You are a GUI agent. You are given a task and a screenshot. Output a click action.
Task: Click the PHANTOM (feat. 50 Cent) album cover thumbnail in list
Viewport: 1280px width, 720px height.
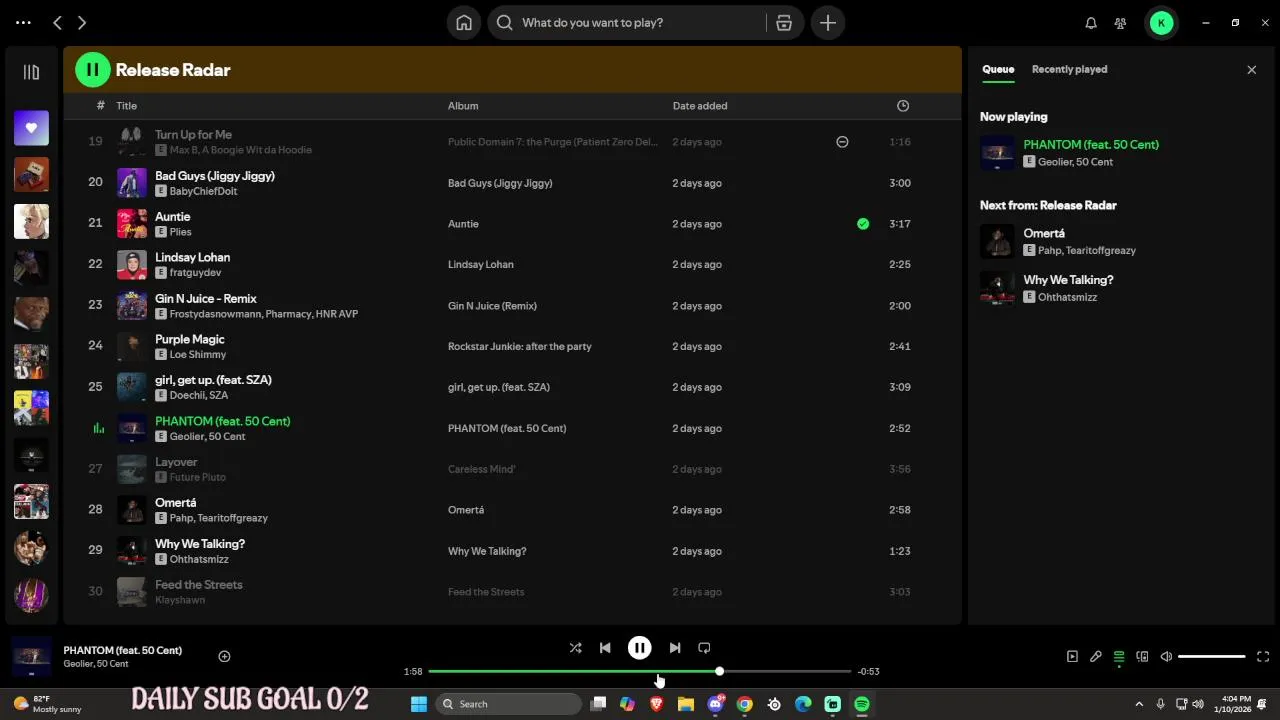pyautogui.click(x=132, y=428)
